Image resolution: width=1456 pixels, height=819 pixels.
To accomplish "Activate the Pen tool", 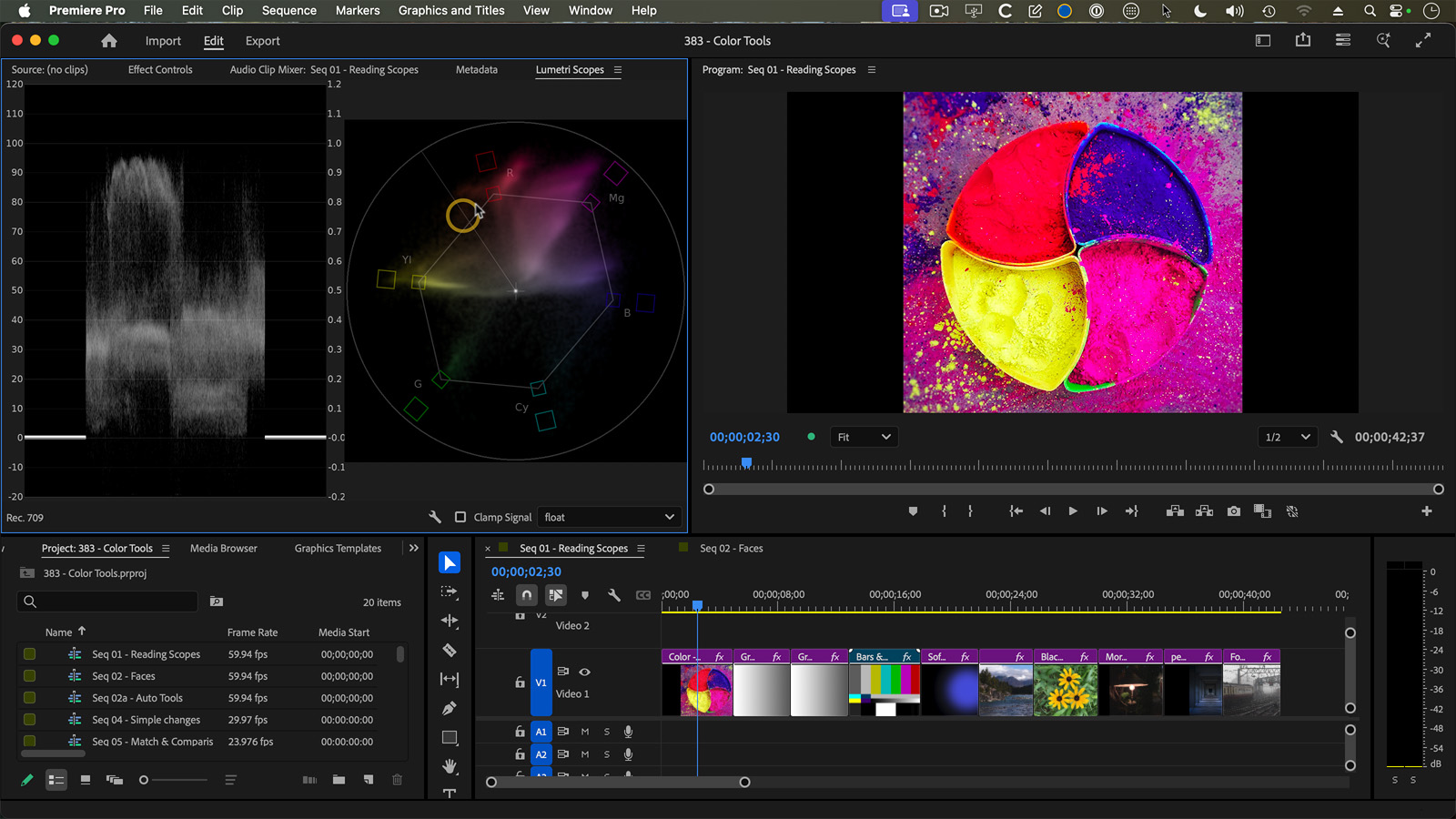I will point(450,708).
